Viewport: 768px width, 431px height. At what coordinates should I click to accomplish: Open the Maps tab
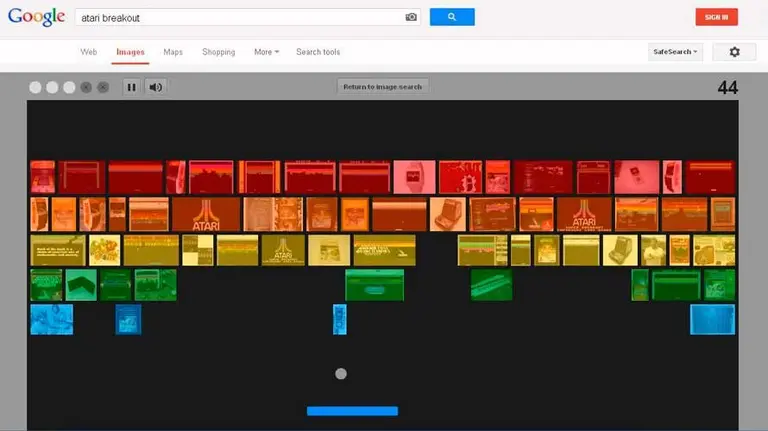173,52
